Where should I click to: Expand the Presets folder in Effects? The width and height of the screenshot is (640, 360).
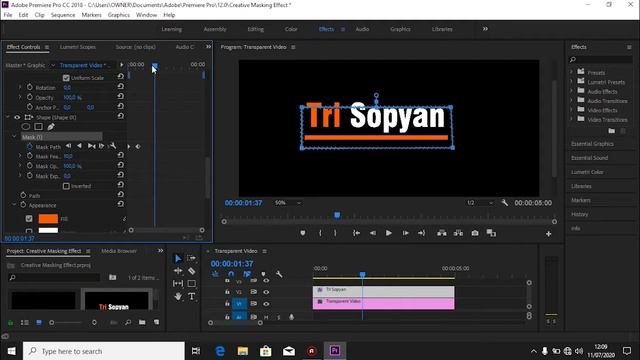(571, 72)
